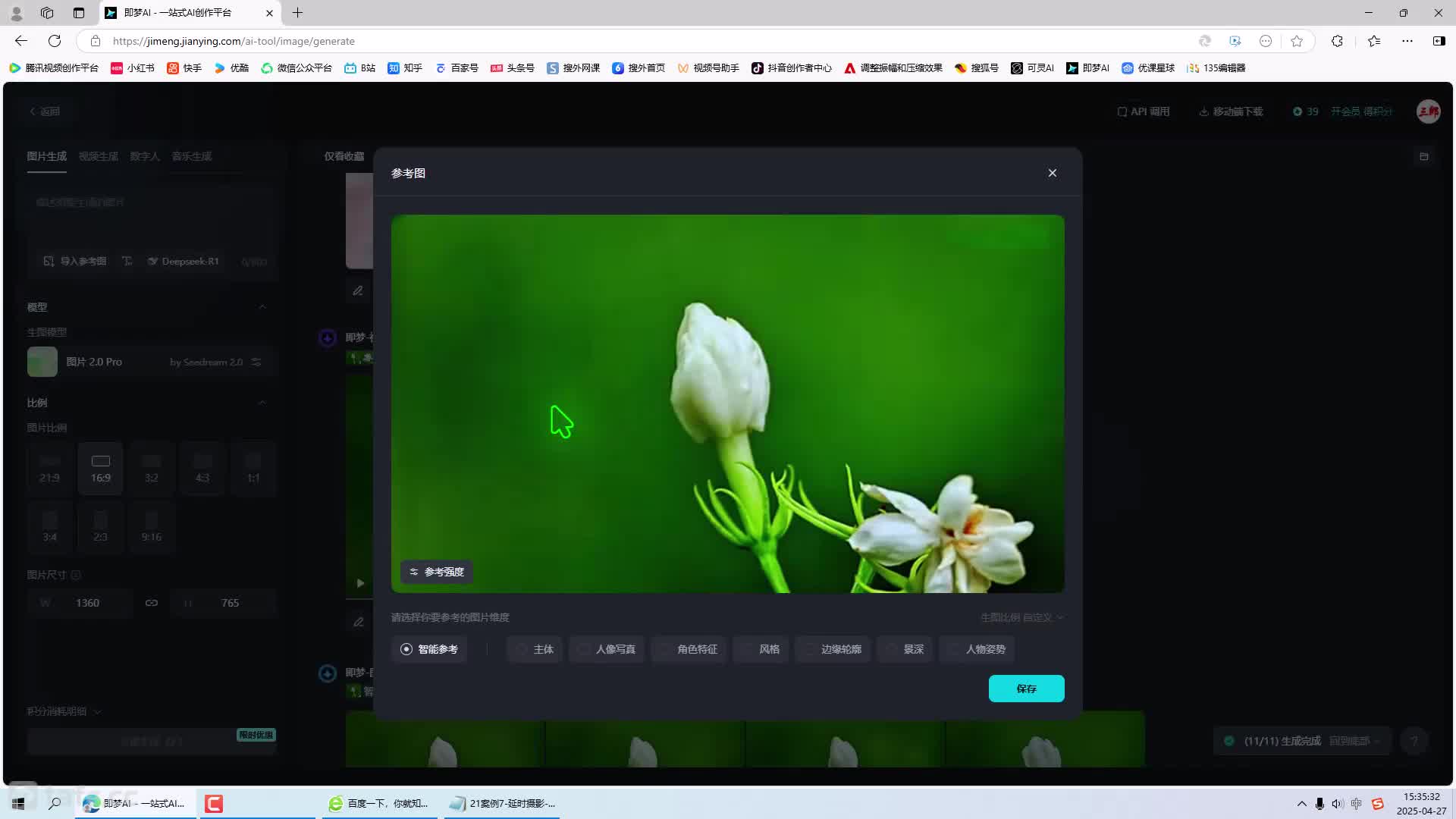Select the 9:16 aspect ratio

152,528
